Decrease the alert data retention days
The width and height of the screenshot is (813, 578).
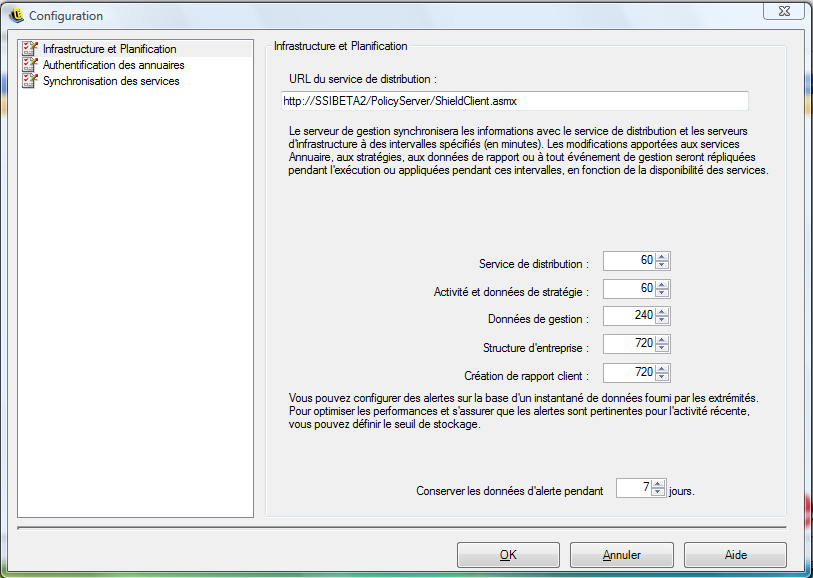(x=658, y=491)
